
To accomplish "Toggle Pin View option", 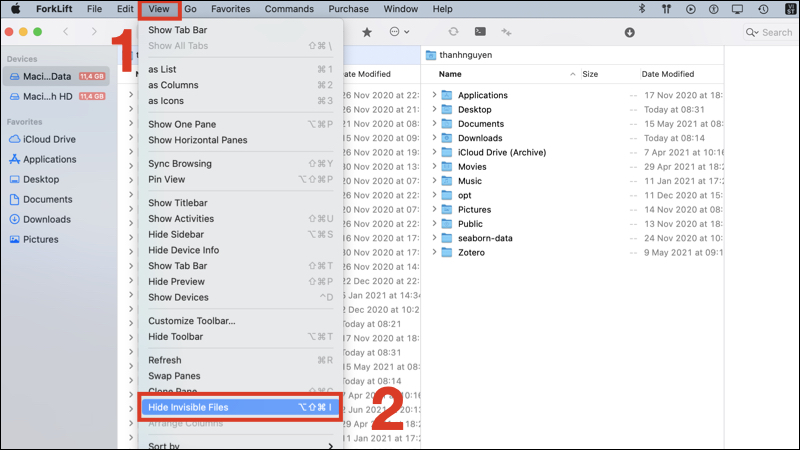I will 240,180.
